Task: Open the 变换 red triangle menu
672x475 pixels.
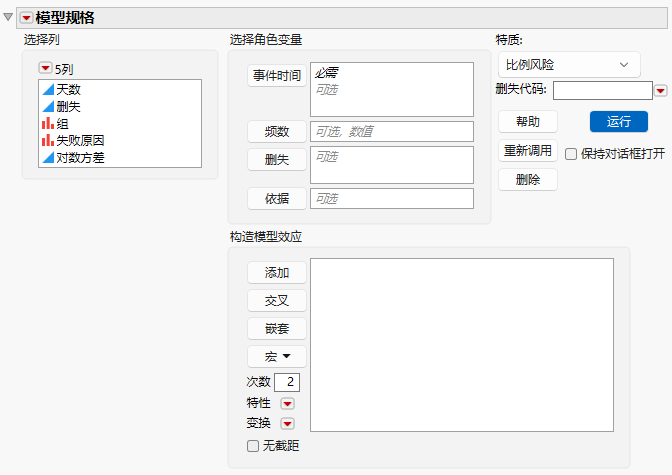Action: pos(287,424)
